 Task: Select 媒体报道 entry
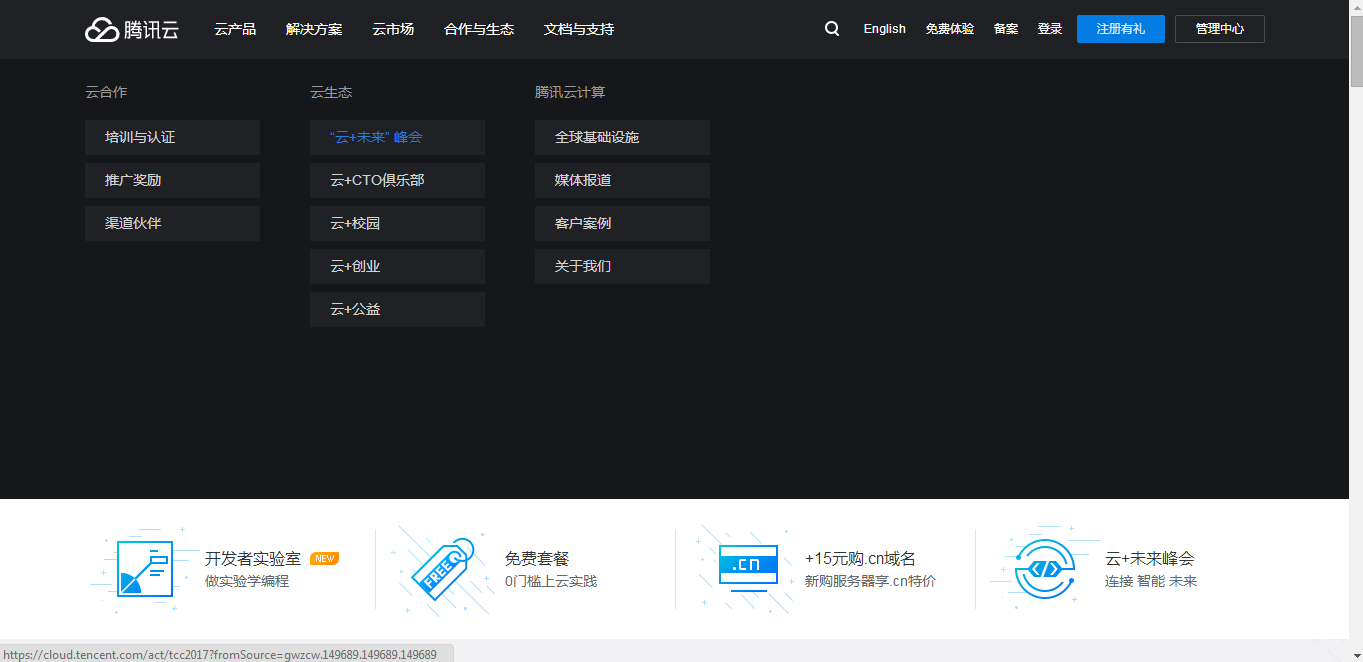click(622, 180)
